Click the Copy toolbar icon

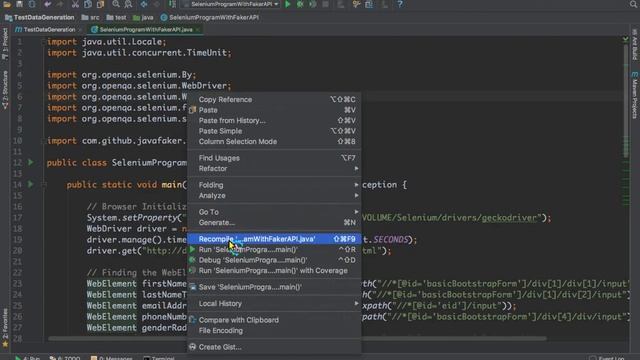(88, 4)
